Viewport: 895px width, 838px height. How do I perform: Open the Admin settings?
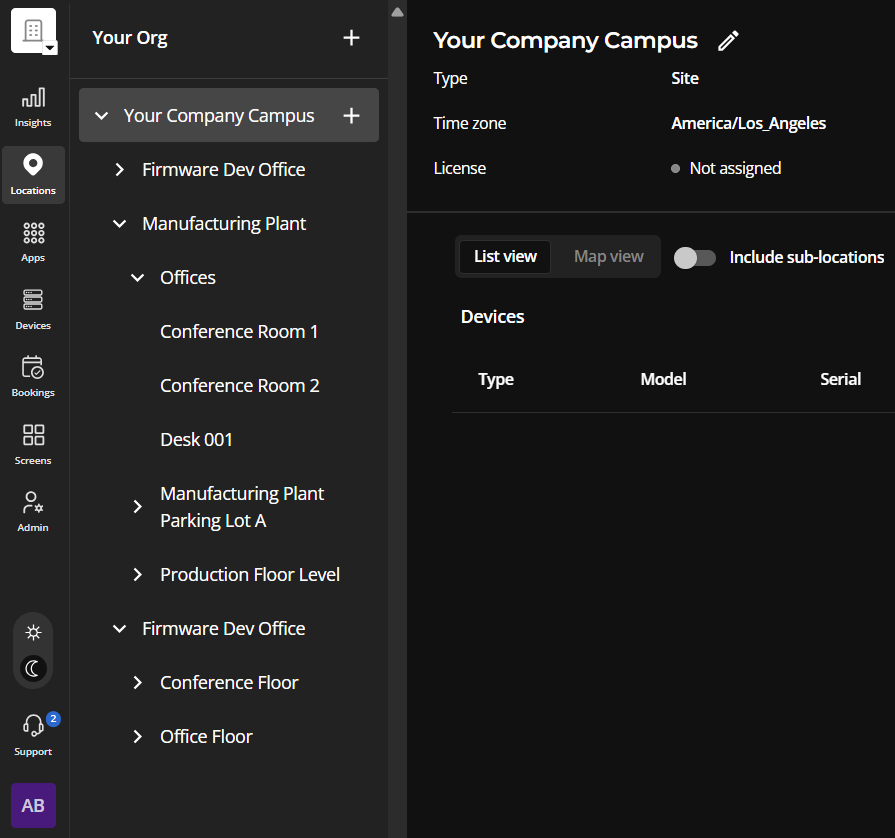[33, 511]
